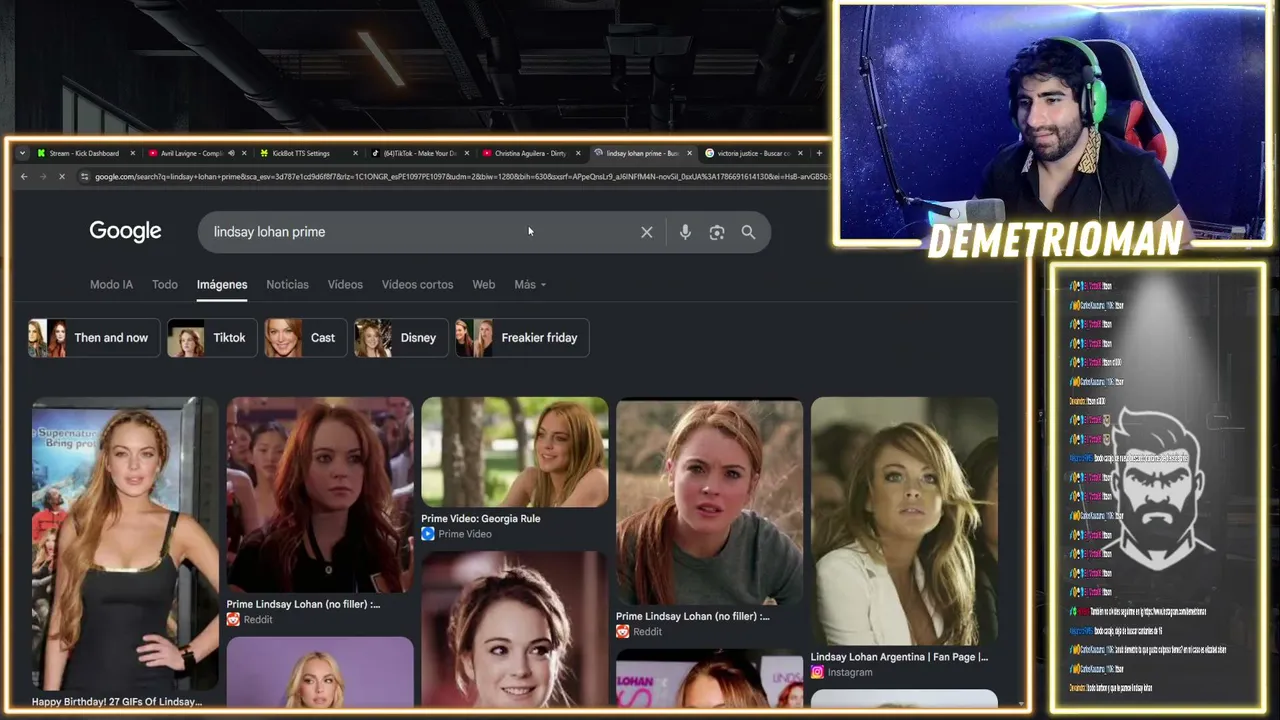This screenshot has width=1280, height=720.
Task: Open a new browser tab with plus
Action: 819,153
